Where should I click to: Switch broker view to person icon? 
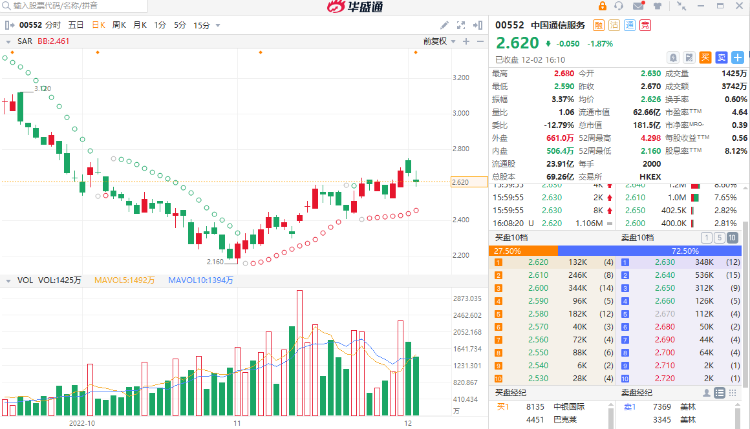tap(706, 393)
